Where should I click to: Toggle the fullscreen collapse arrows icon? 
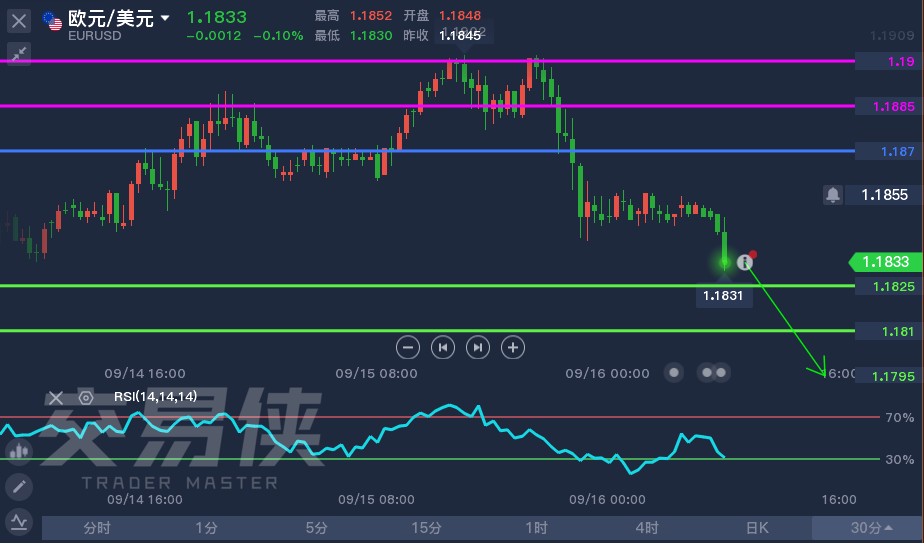coord(19,54)
